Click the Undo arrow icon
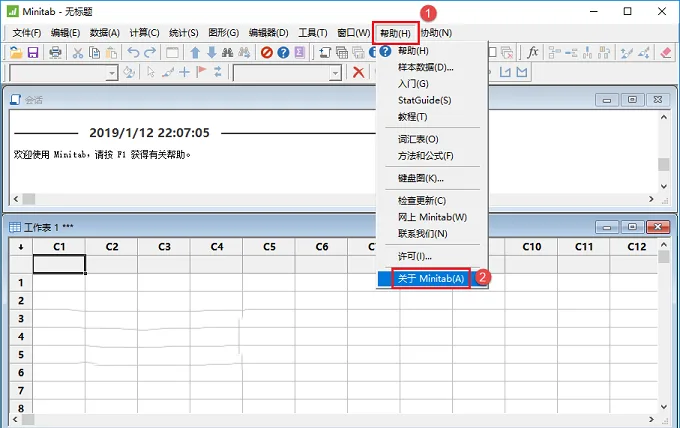 (133, 53)
